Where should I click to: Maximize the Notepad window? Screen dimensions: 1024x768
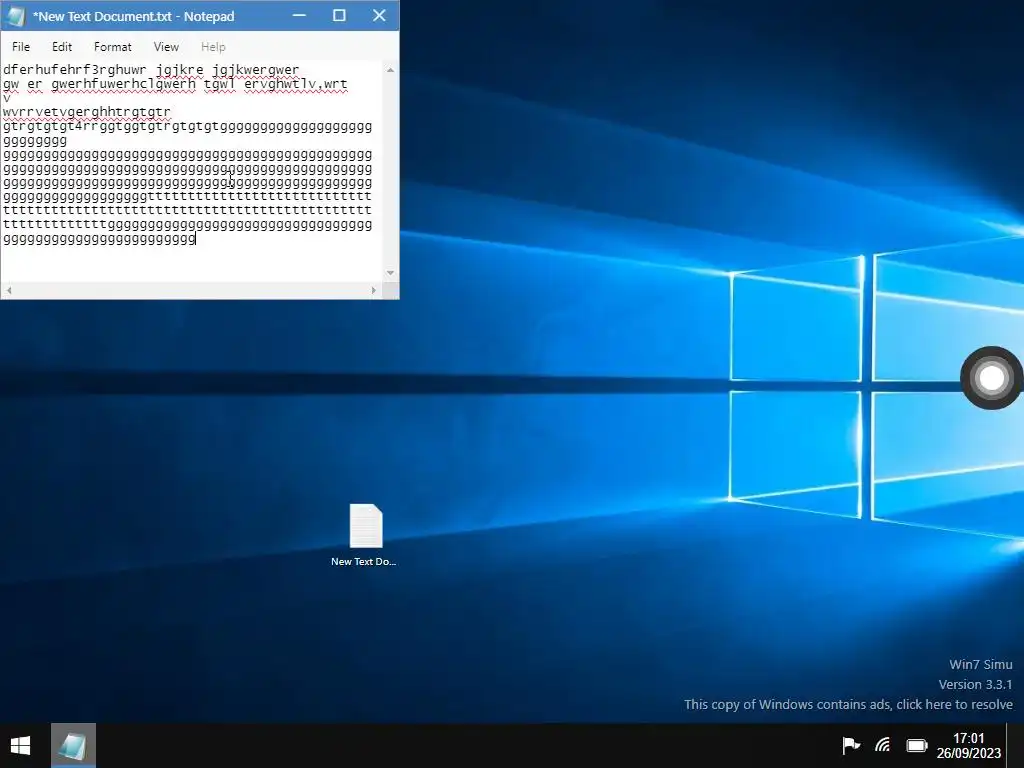click(x=339, y=15)
